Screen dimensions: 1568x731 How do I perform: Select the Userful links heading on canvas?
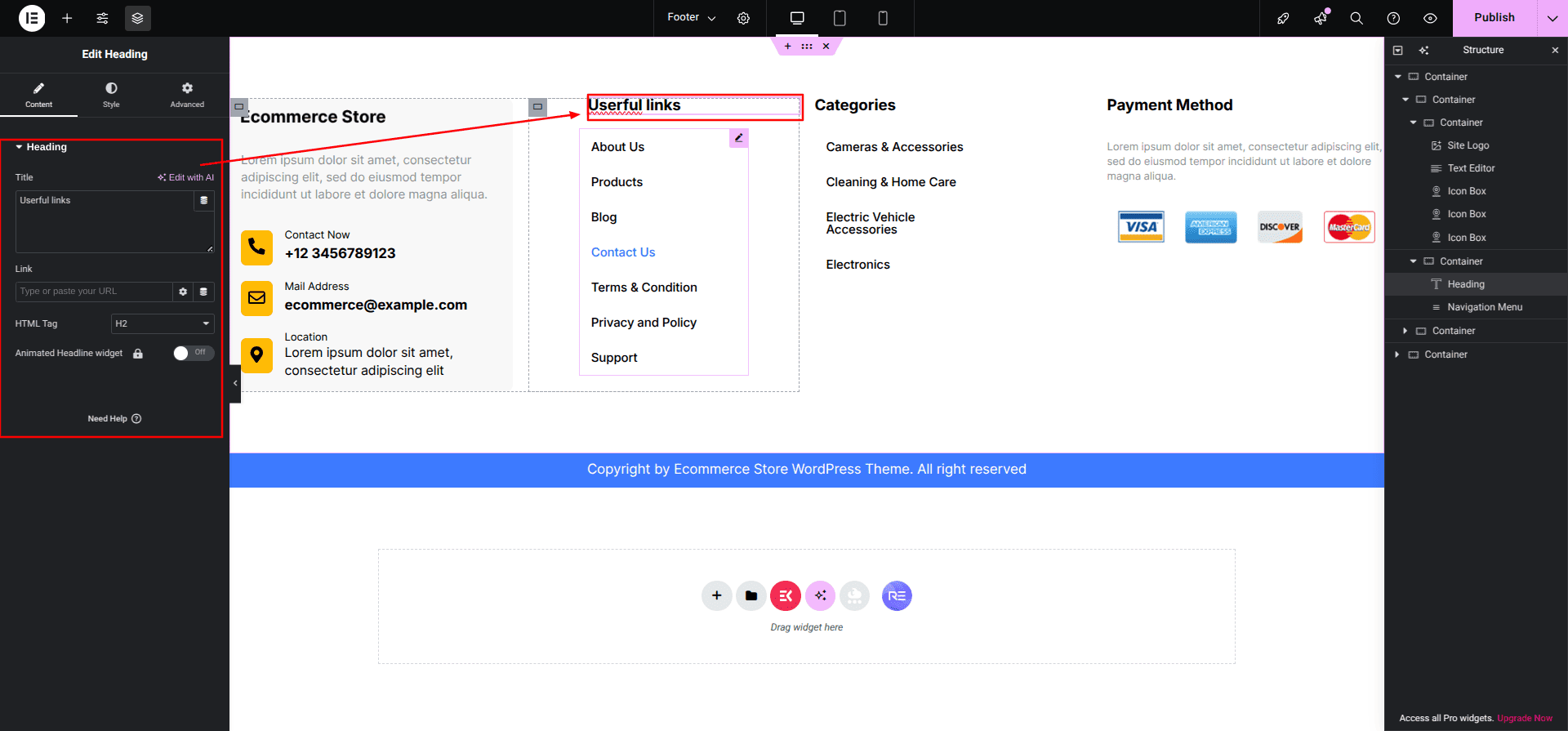click(x=635, y=105)
